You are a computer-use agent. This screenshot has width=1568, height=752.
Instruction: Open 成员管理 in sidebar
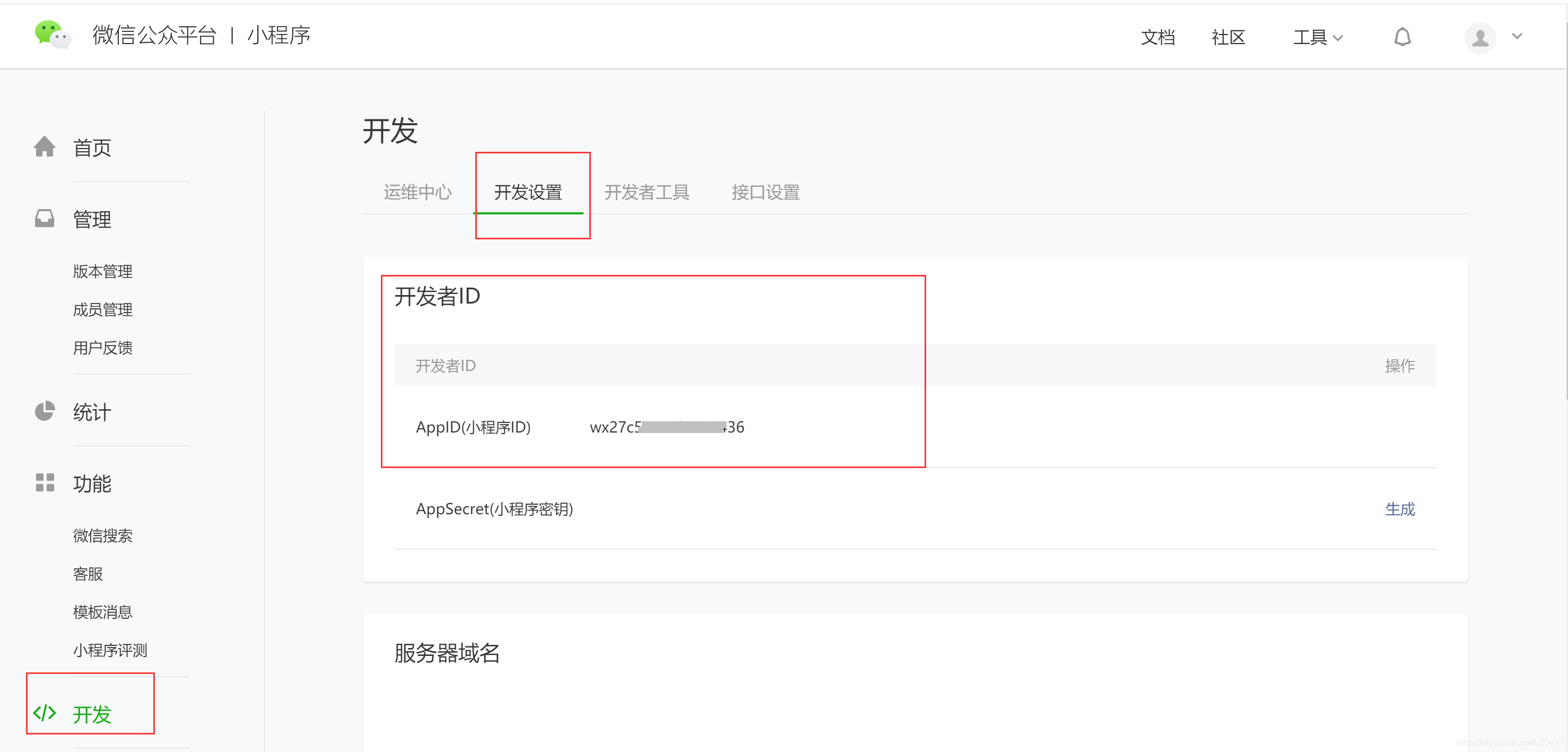[x=102, y=310]
